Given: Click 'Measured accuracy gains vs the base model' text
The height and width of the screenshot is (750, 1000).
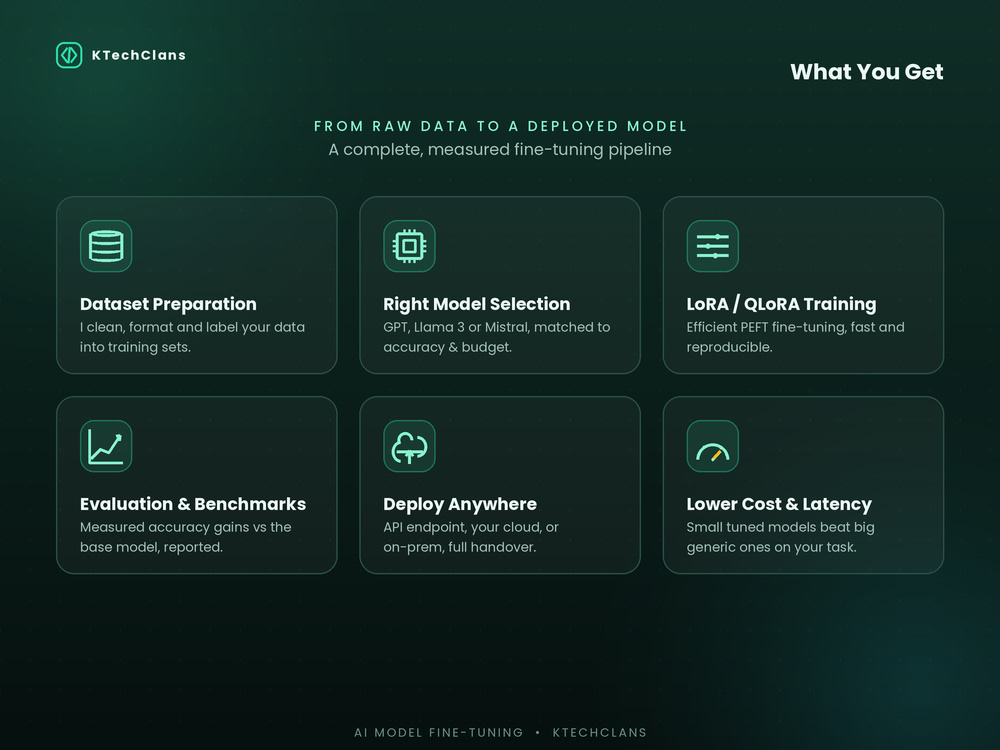Looking at the screenshot, I should click(x=185, y=537).
